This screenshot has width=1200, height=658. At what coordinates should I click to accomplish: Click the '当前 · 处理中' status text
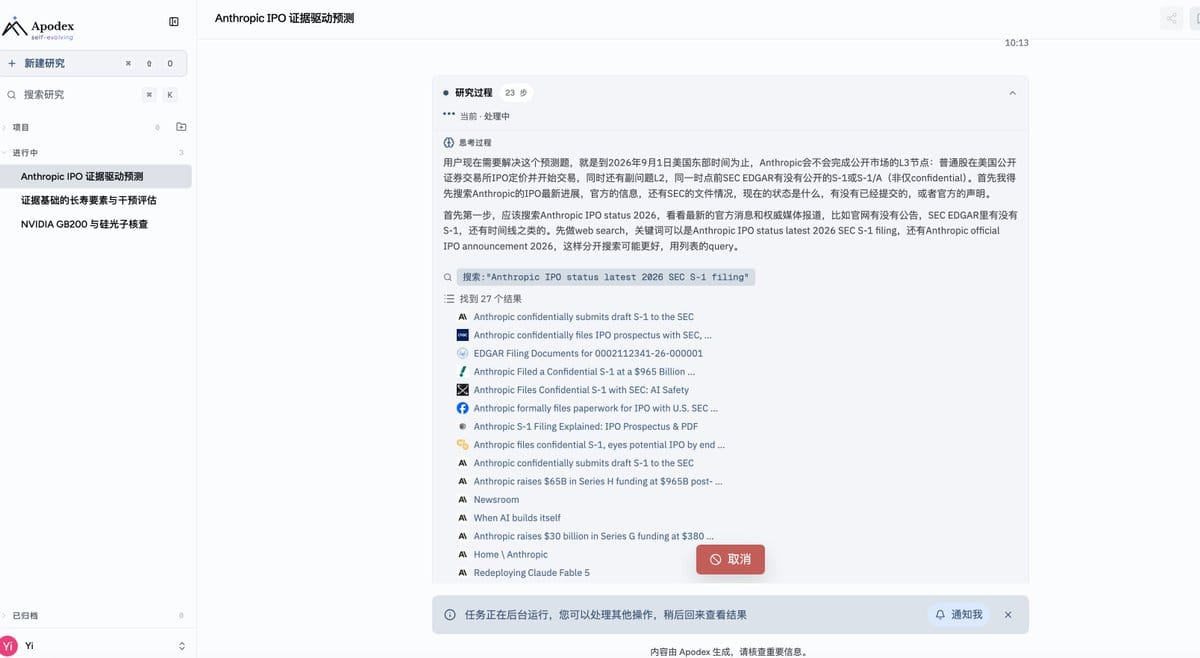pyautogui.click(x=485, y=116)
